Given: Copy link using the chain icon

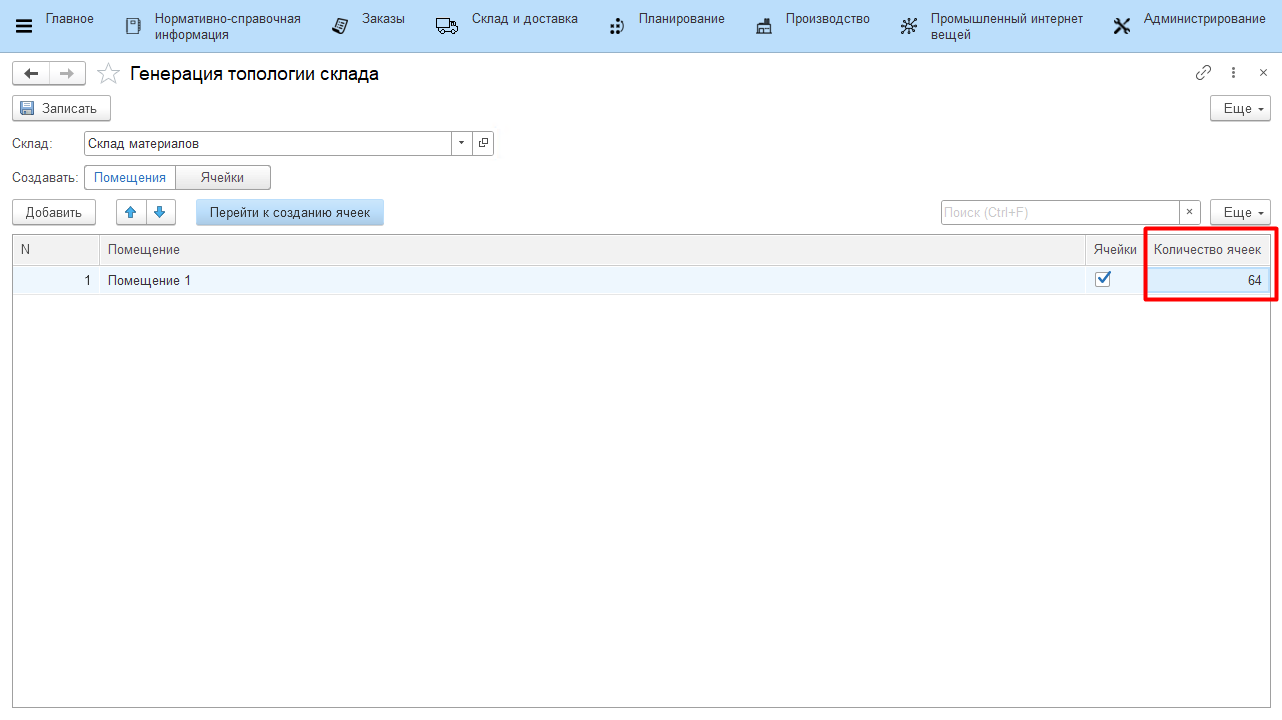Looking at the screenshot, I should click(x=1203, y=73).
